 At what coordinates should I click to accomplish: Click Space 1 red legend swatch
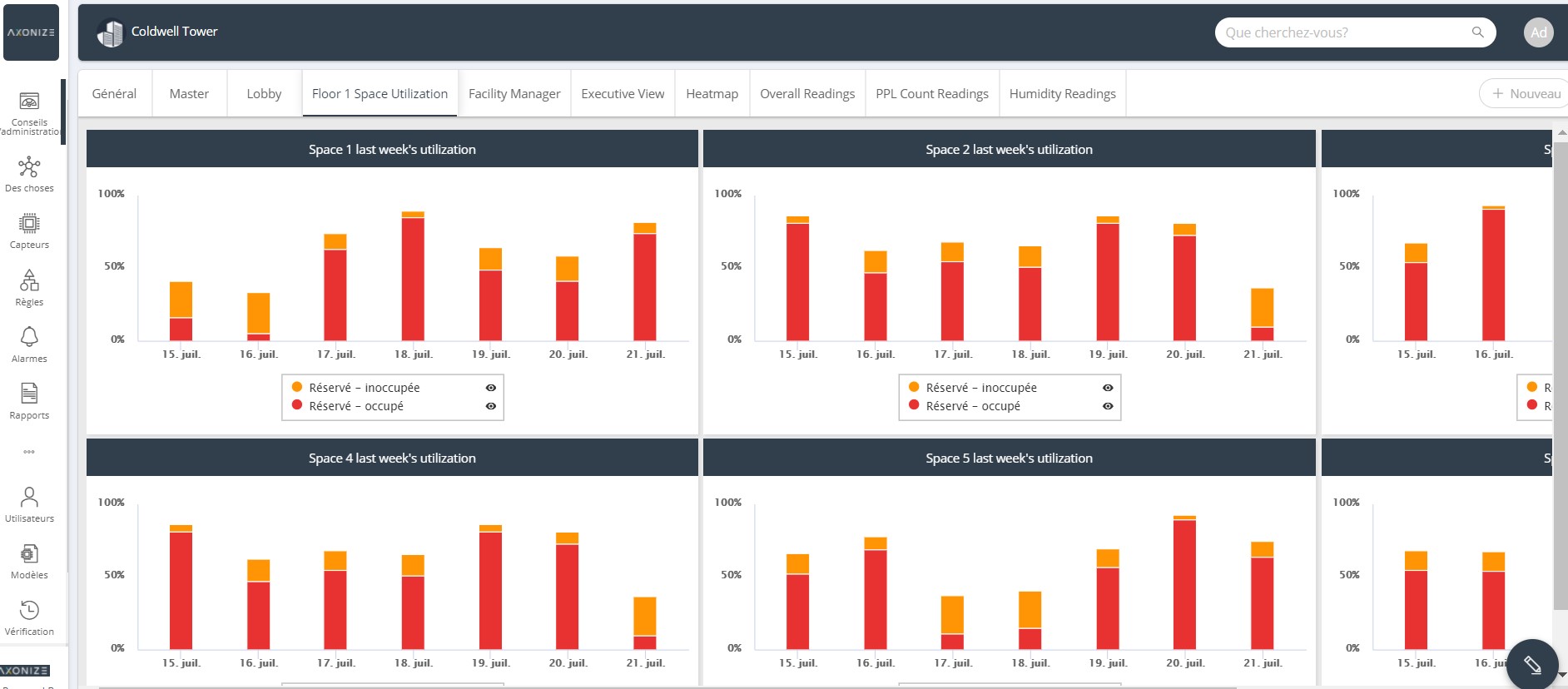tap(297, 405)
